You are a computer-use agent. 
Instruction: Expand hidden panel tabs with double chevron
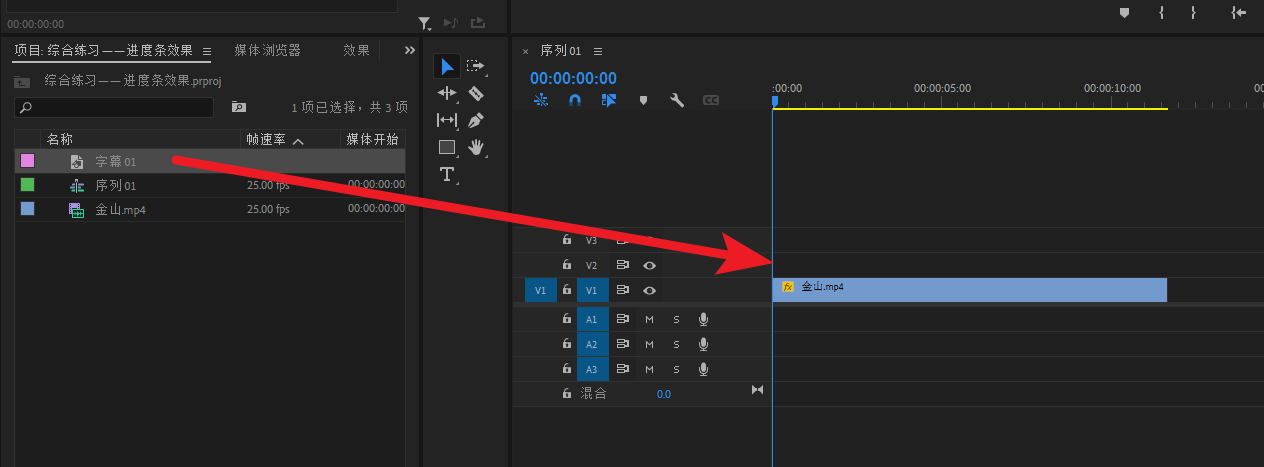(409, 50)
